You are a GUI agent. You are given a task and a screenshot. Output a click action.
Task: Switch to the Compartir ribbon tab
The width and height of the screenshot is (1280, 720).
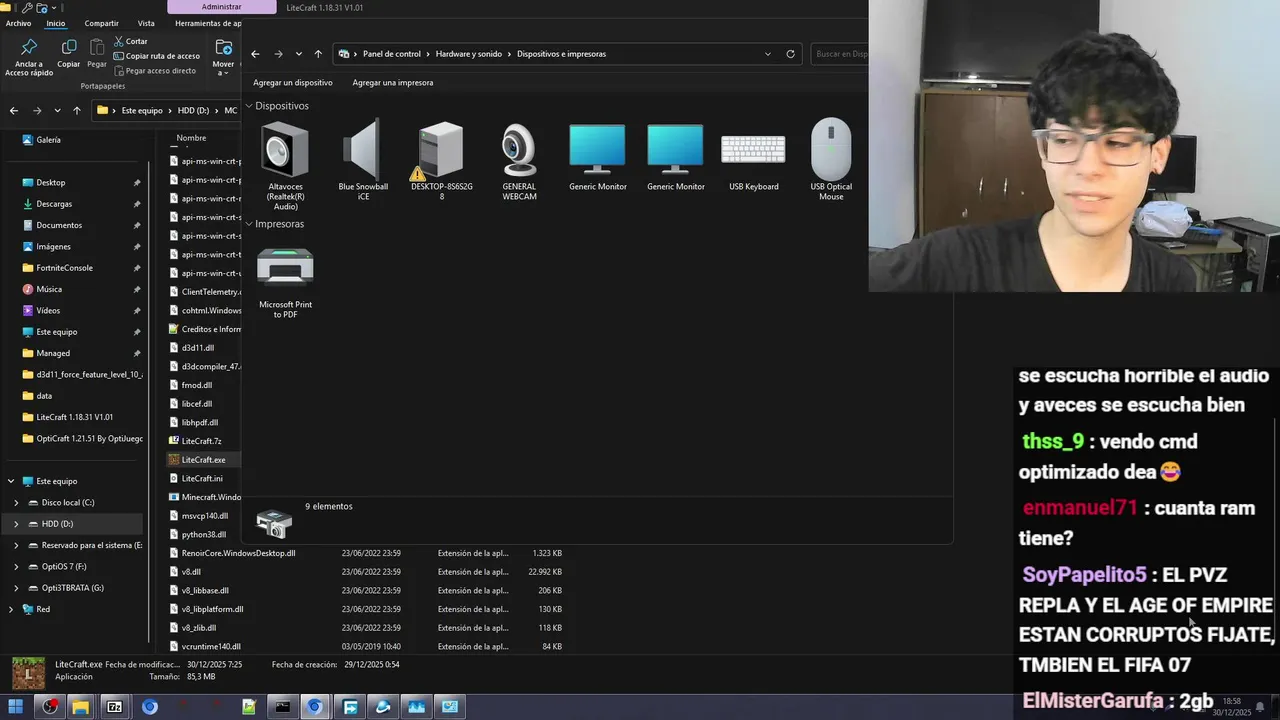pos(101,23)
